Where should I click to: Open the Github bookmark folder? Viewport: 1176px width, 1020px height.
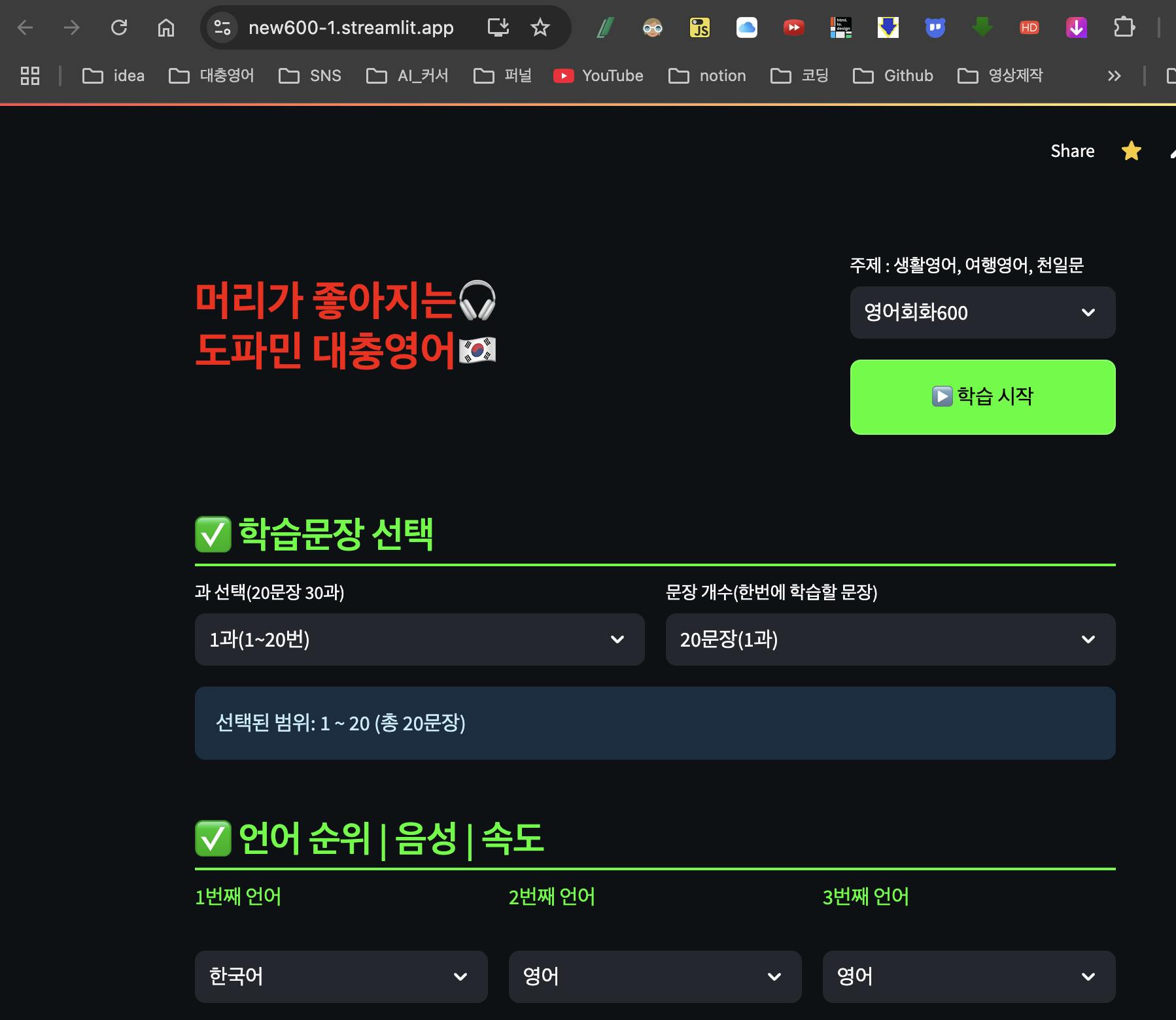[893, 76]
